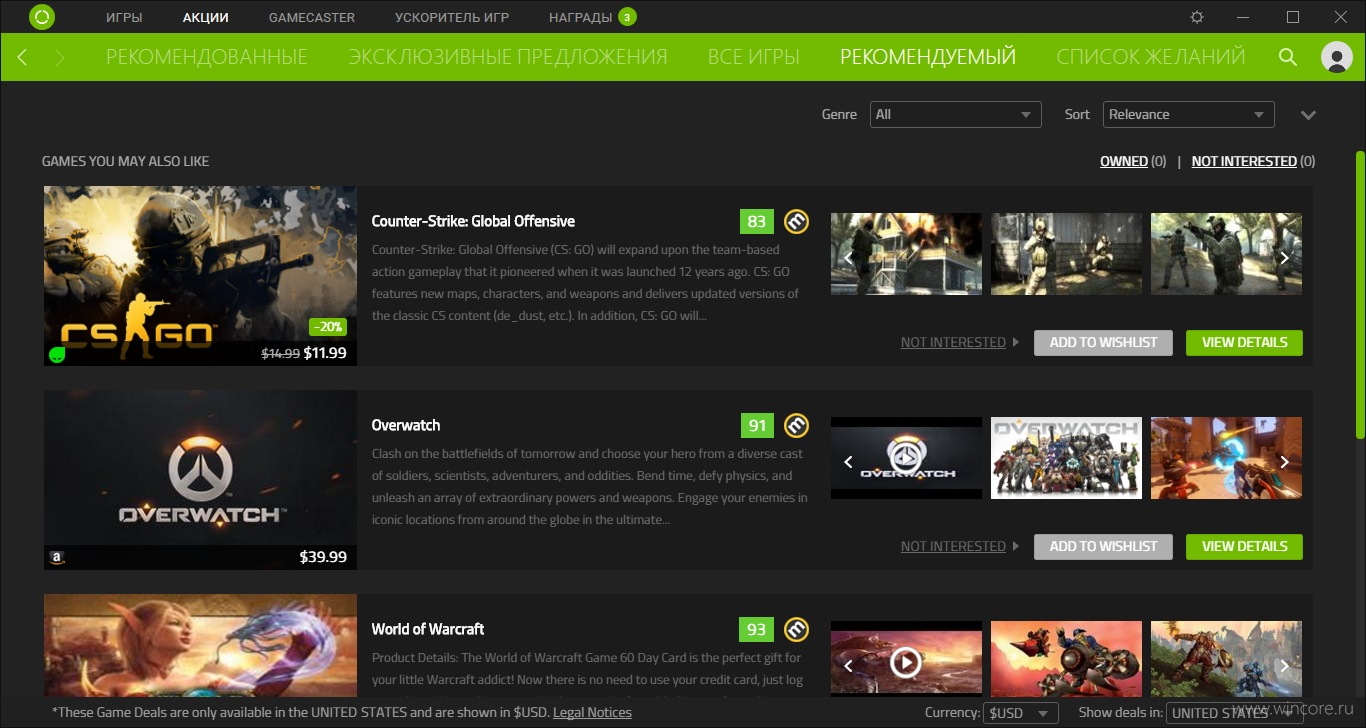Click the World of Warcraft score 93
Image resolution: width=1366 pixels, height=728 pixels.
[757, 629]
